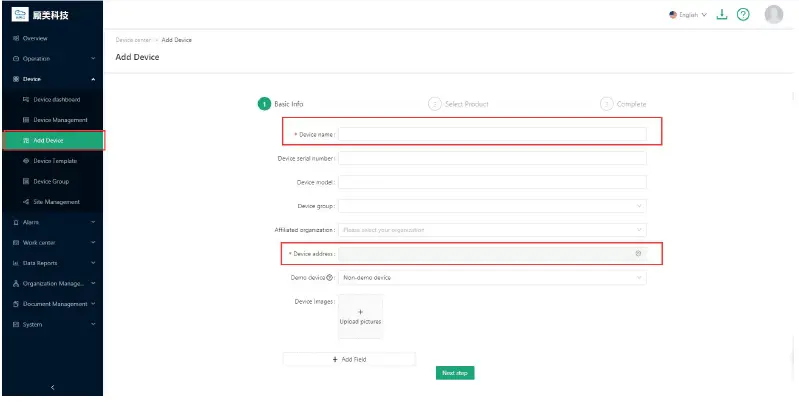This screenshot has width=799, height=402.
Task: Open Device dashboard in sidebar
Action: click(x=57, y=99)
